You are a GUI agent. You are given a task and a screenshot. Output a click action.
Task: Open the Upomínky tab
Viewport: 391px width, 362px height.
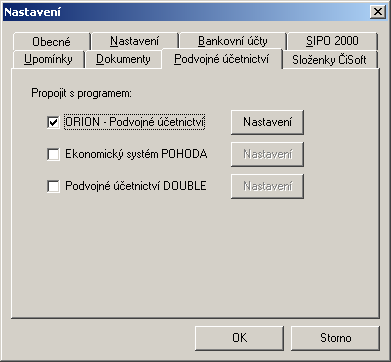click(x=48, y=59)
